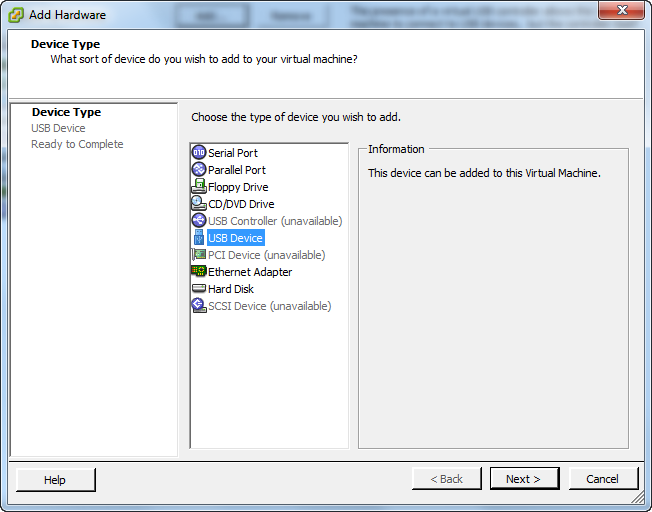The width and height of the screenshot is (652, 512).
Task: Jump to Ready to Complete step
Action: pyautogui.click(x=77, y=144)
